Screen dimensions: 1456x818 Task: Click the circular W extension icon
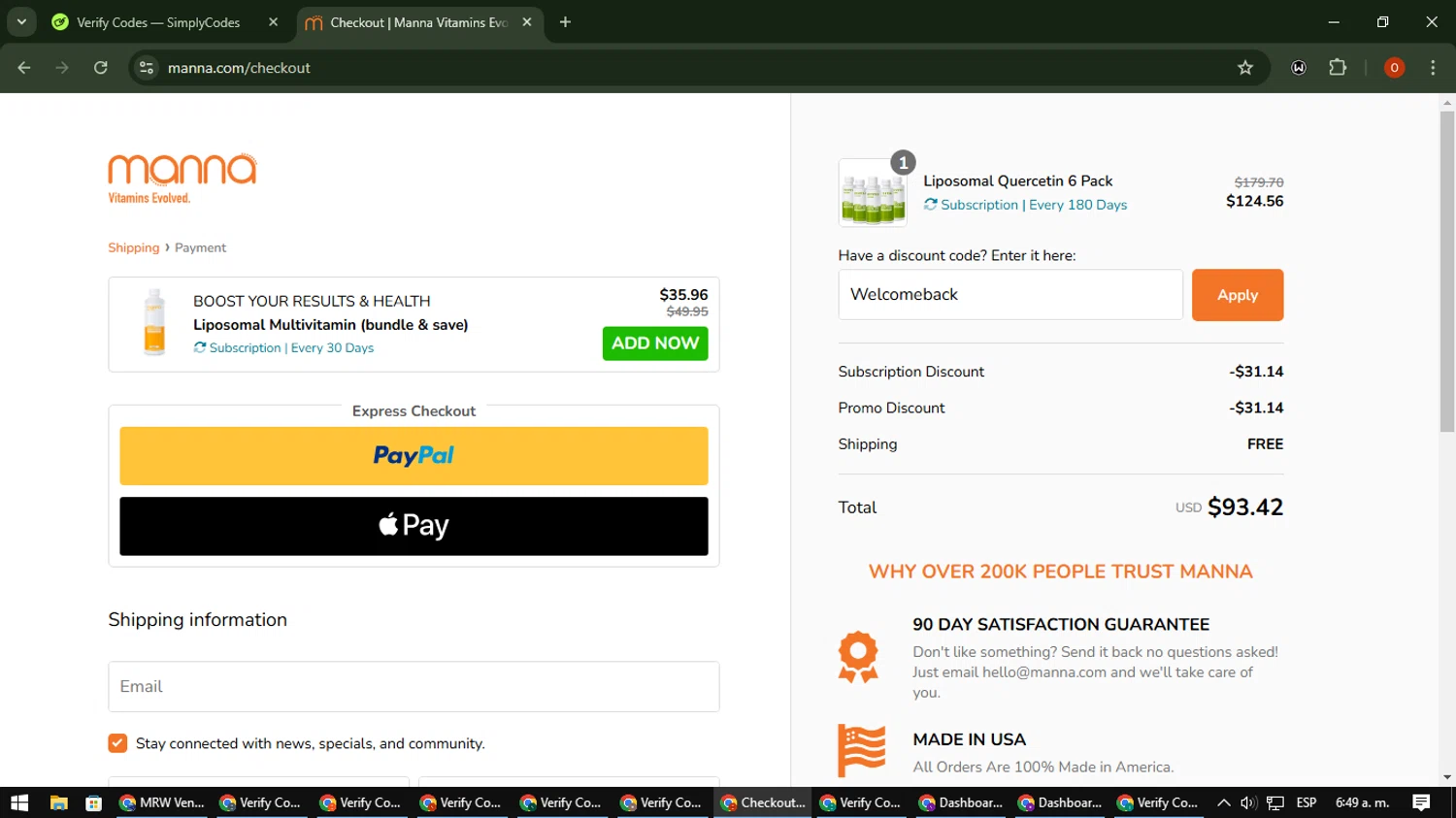click(1299, 68)
